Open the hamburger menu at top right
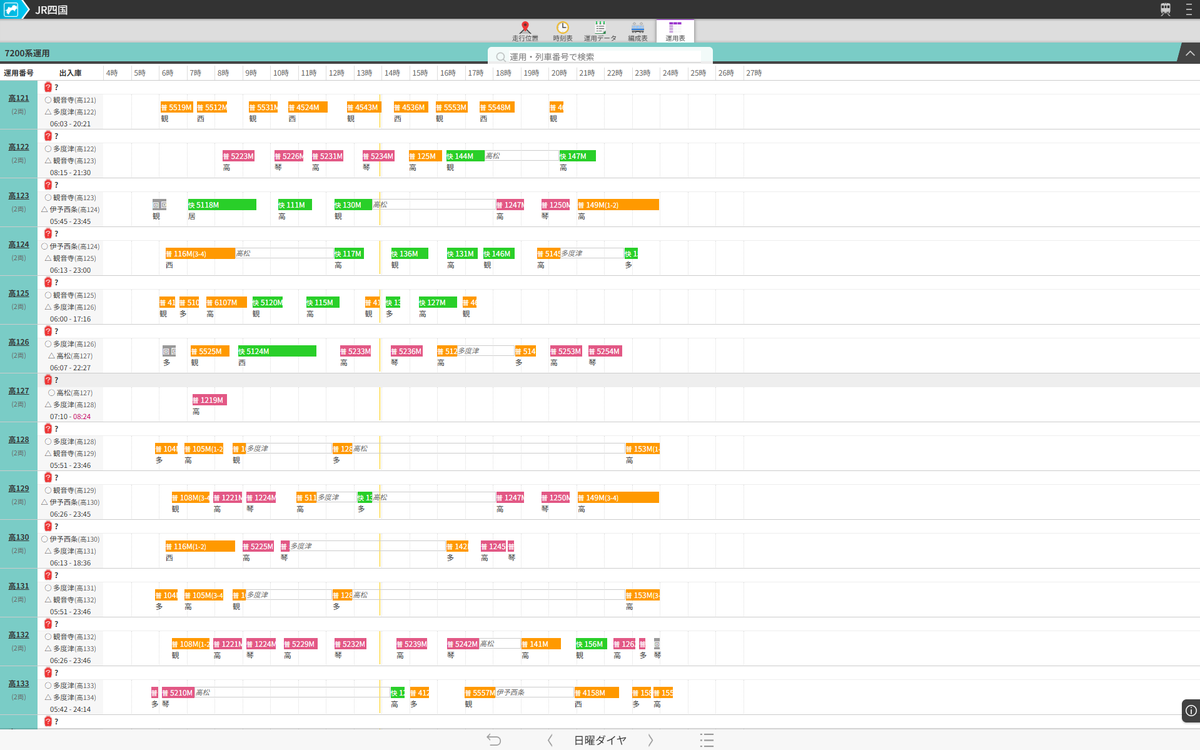The image size is (1200, 750). (1188, 9)
